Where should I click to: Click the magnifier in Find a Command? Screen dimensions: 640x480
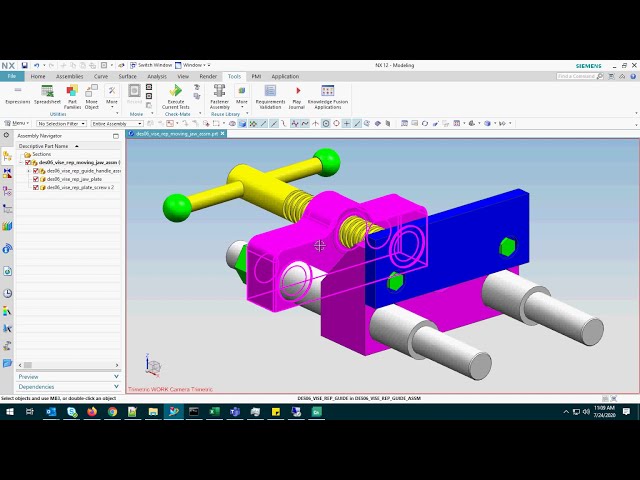[x=600, y=76]
